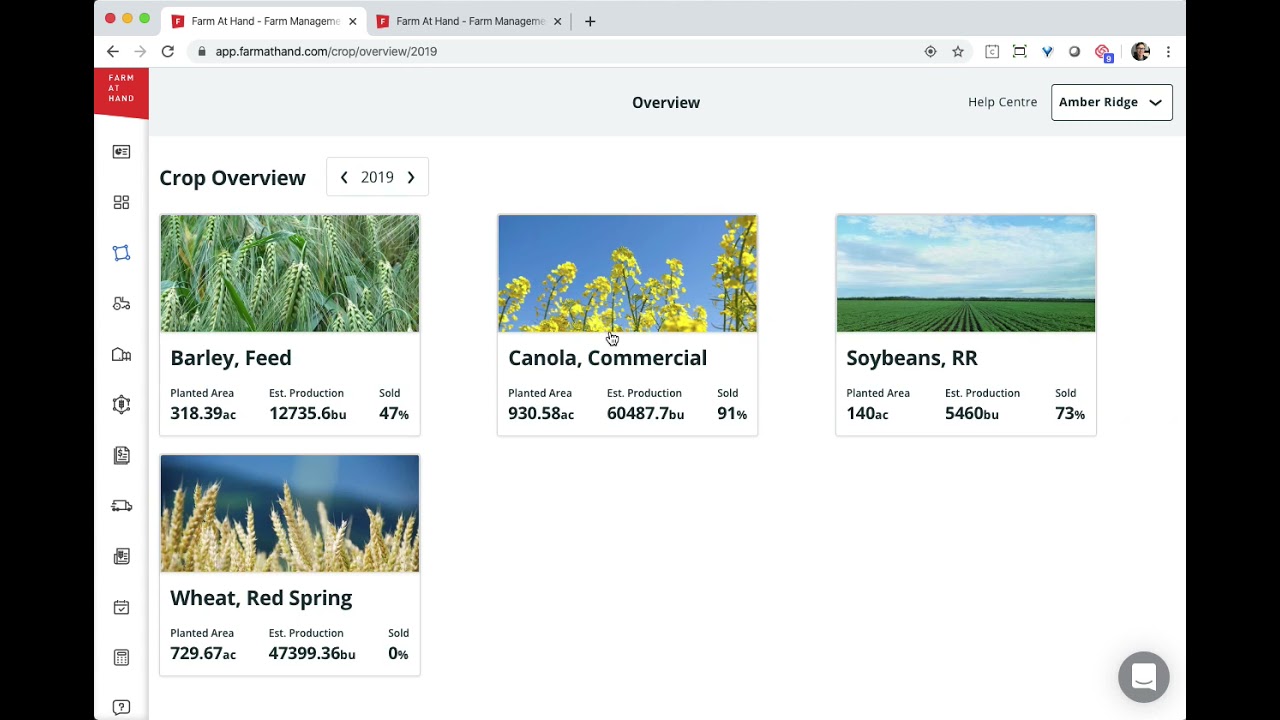Switch to the second Farm At Hand tab
The width and height of the screenshot is (1280, 720).
(468, 21)
